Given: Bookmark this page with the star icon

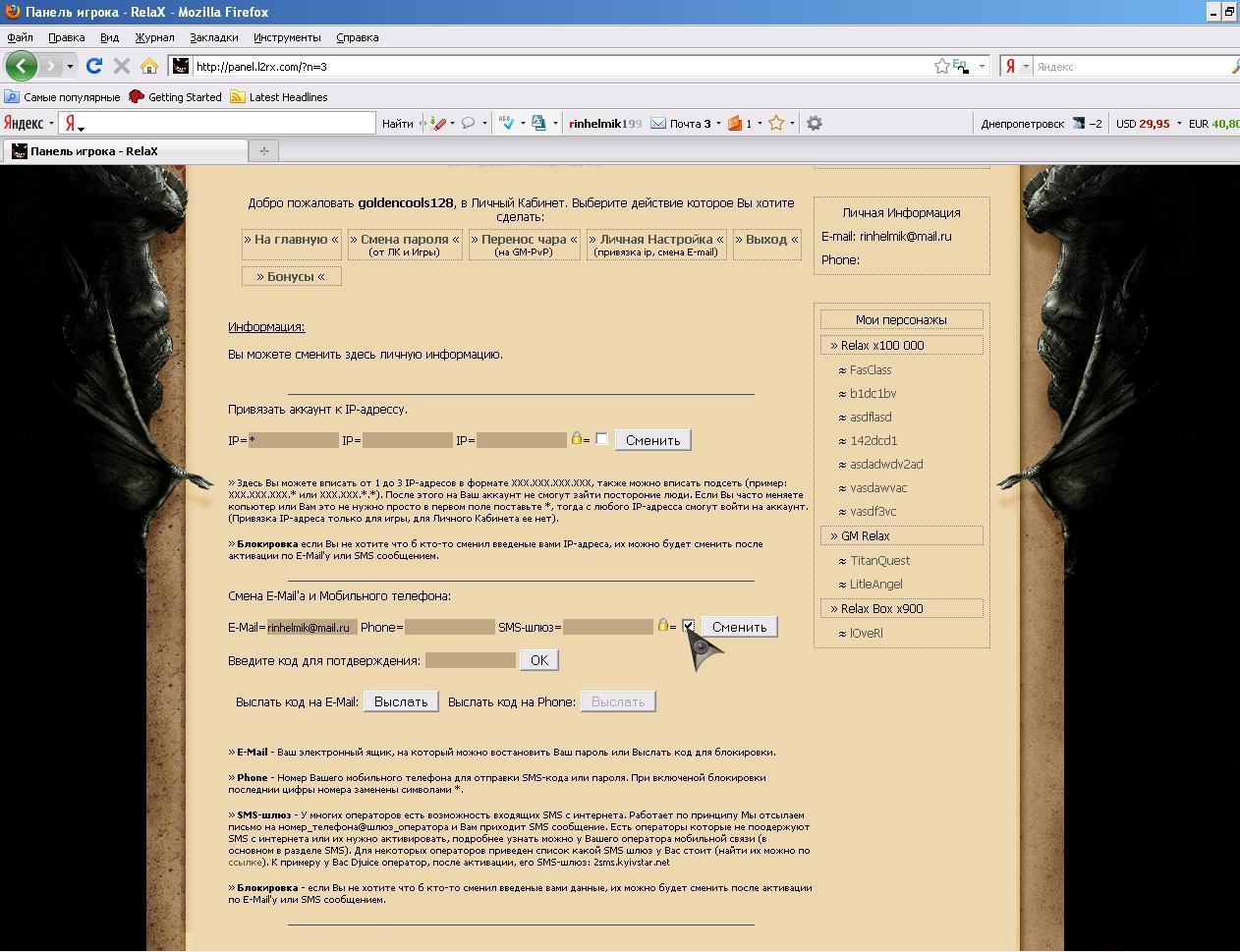Looking at the screenshot, I should 941,66.
